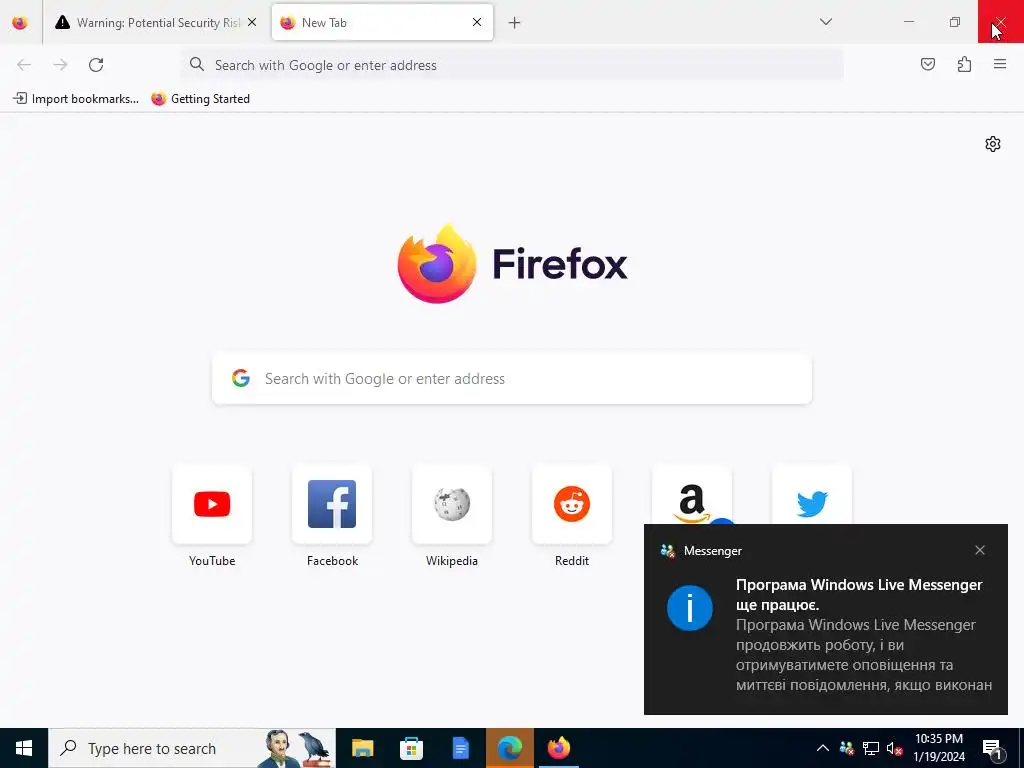Viewport: 1024px width, 768px height.
Task: Open the Amazon shortcut tile
Action: tap(692, 495)
